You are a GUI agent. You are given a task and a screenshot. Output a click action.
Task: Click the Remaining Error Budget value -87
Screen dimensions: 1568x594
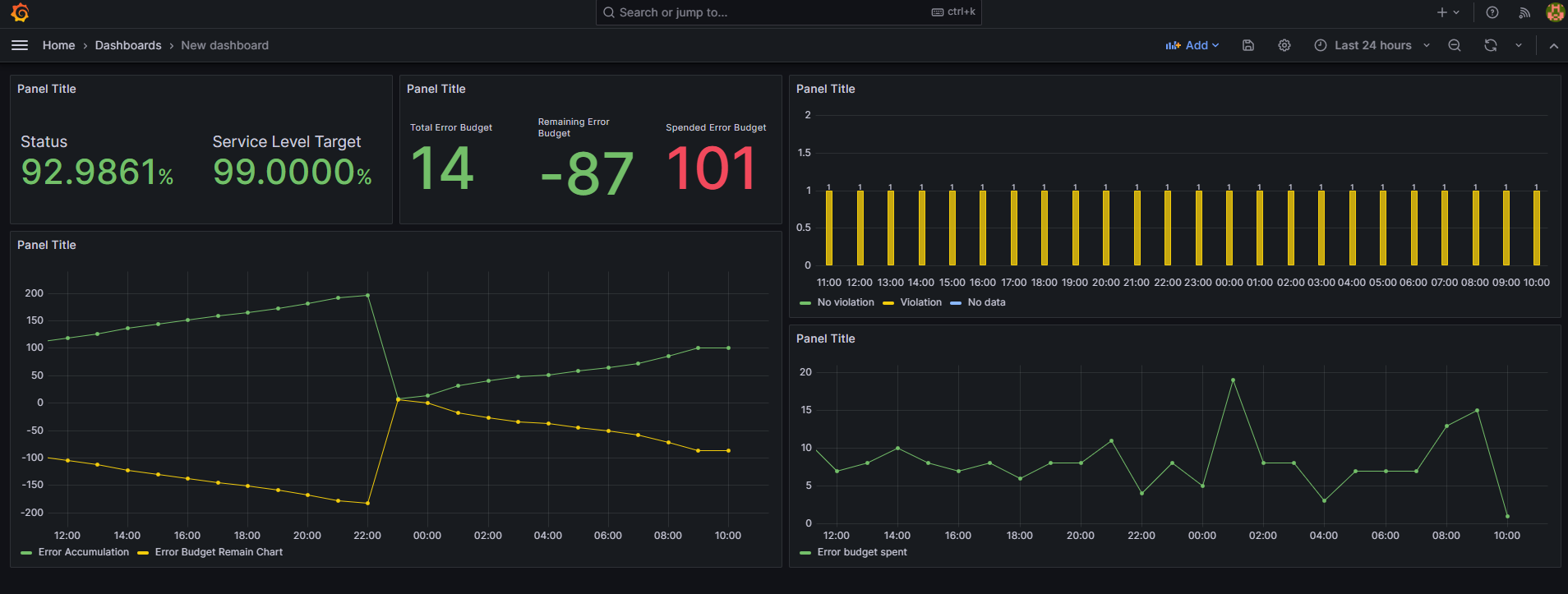(x=587, y=173)
